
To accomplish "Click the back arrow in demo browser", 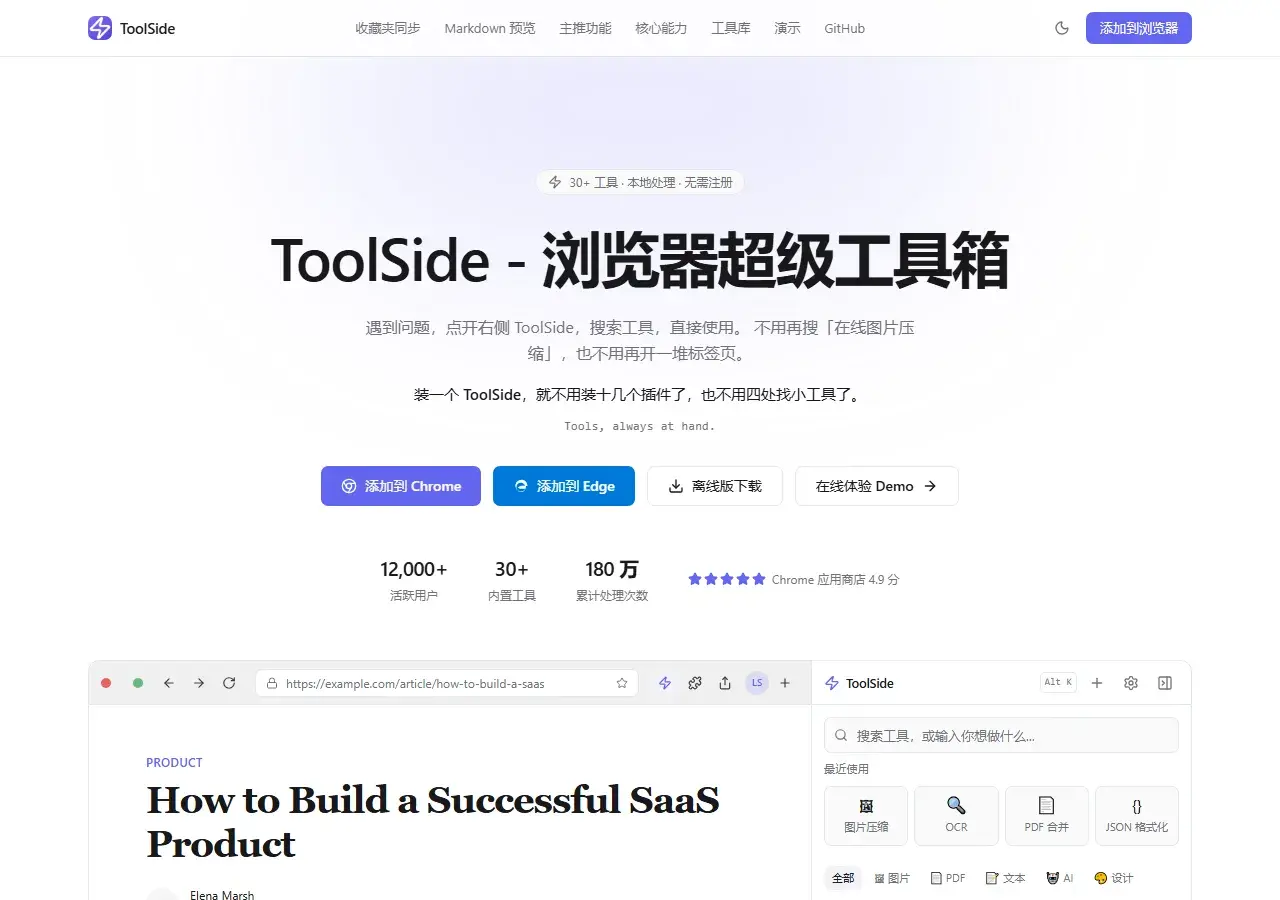I will pos(169,683).
